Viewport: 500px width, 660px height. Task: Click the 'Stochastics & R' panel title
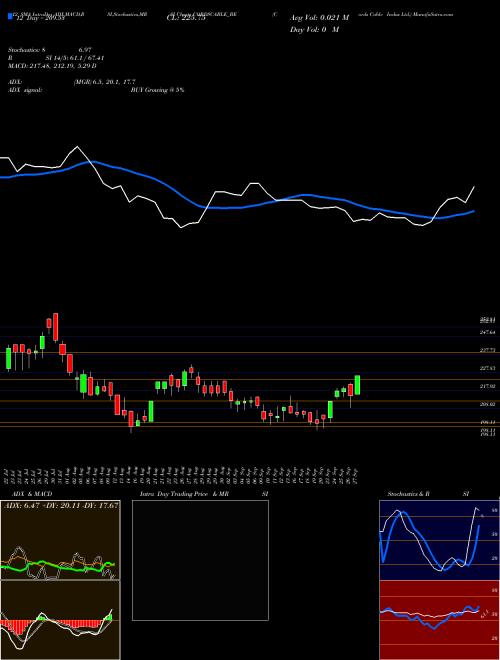[409, 494]
